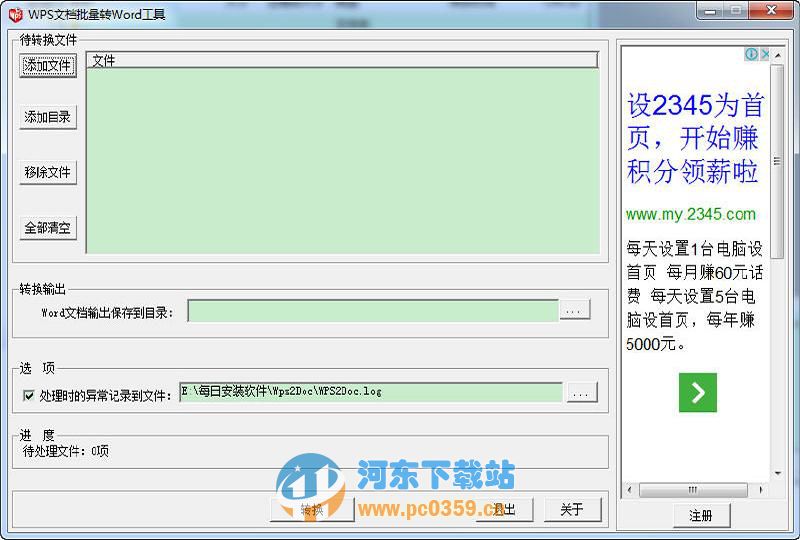Viewport: 800px width, 540px height.
Task: Close the WPS转Word tool window
Action: [771, 11]
